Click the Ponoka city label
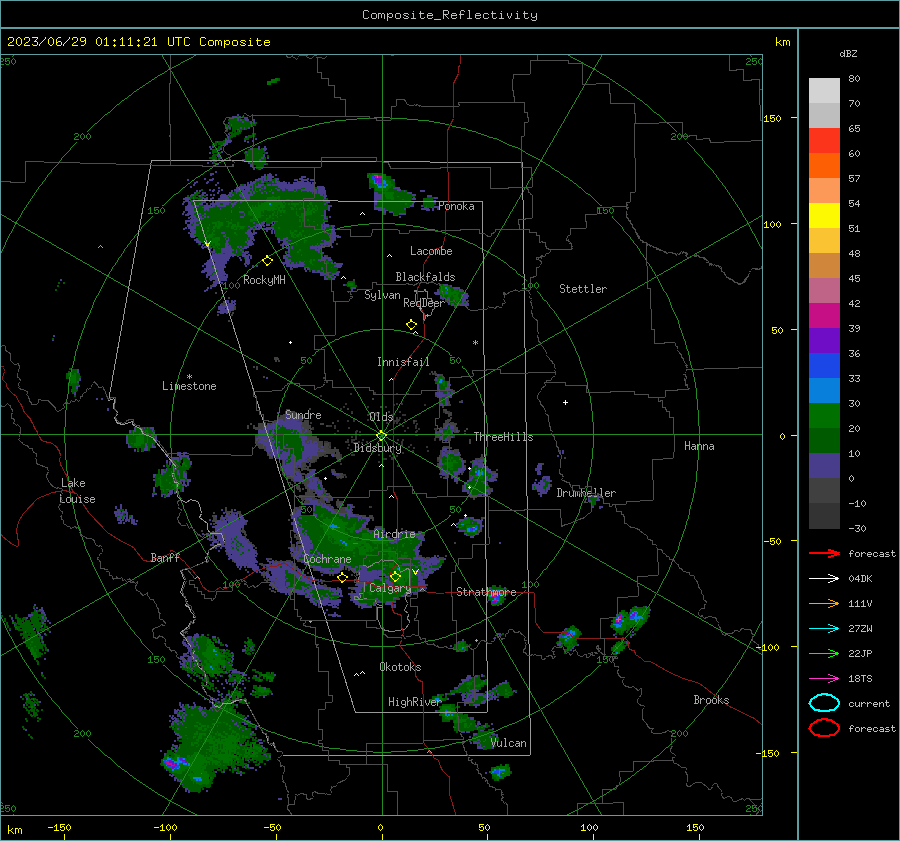Image resolution: width=900 pixels, height=841 pixels. click(456, 206)
